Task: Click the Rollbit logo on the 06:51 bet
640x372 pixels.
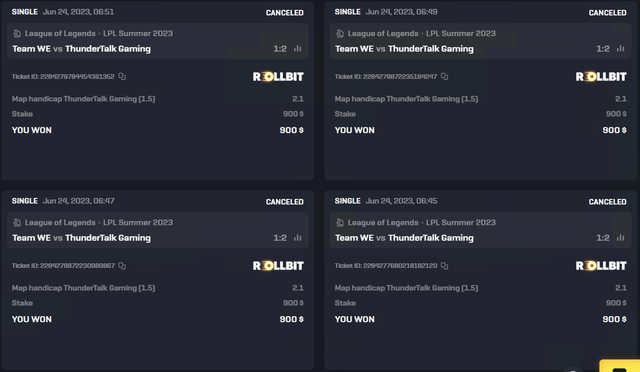Action: [x=278, y=77]
